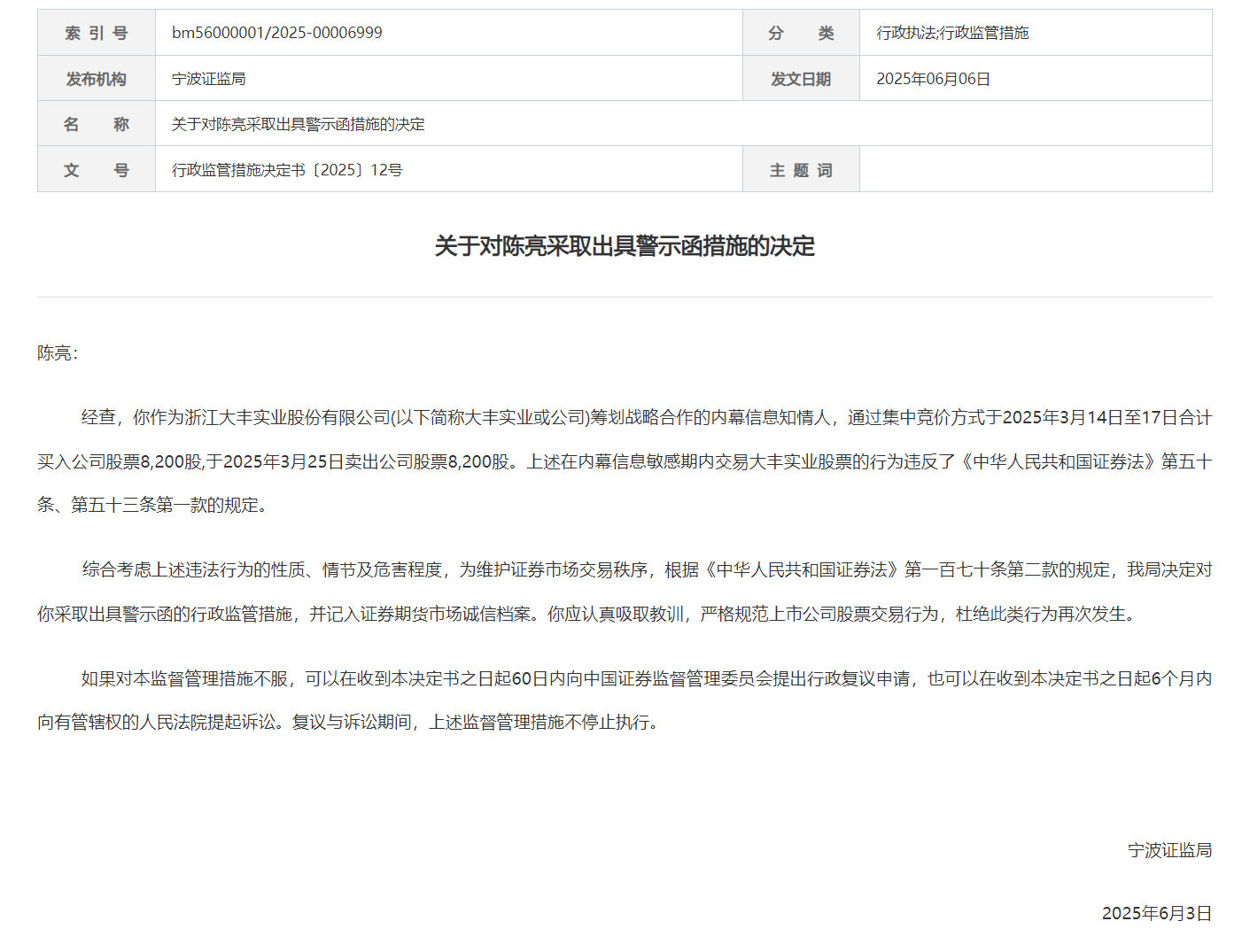Select the 索引号 label cell
The height and width of the screenshot is (952, 1242).
pyautogui.click(x=97, y=33)
